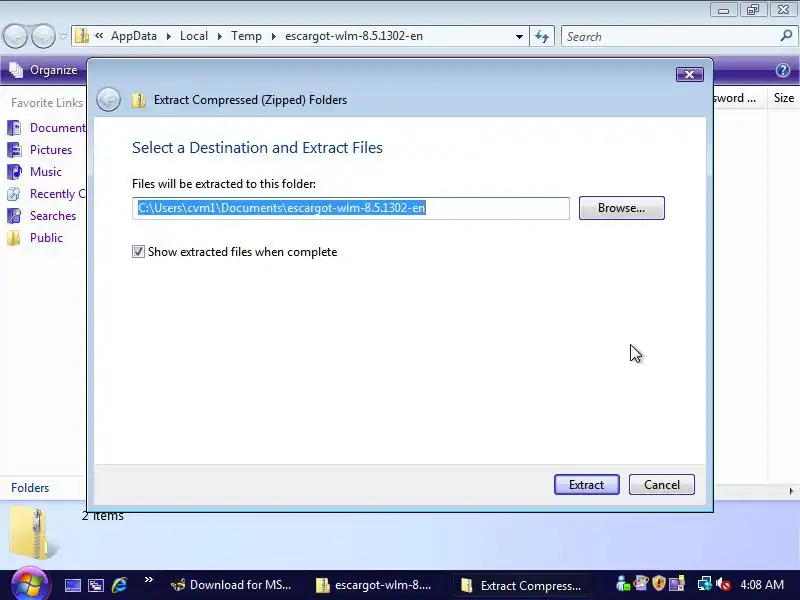Switch to Extract Compress taskbar button
This screenshot has width=800, height=600.
[521, 585]
